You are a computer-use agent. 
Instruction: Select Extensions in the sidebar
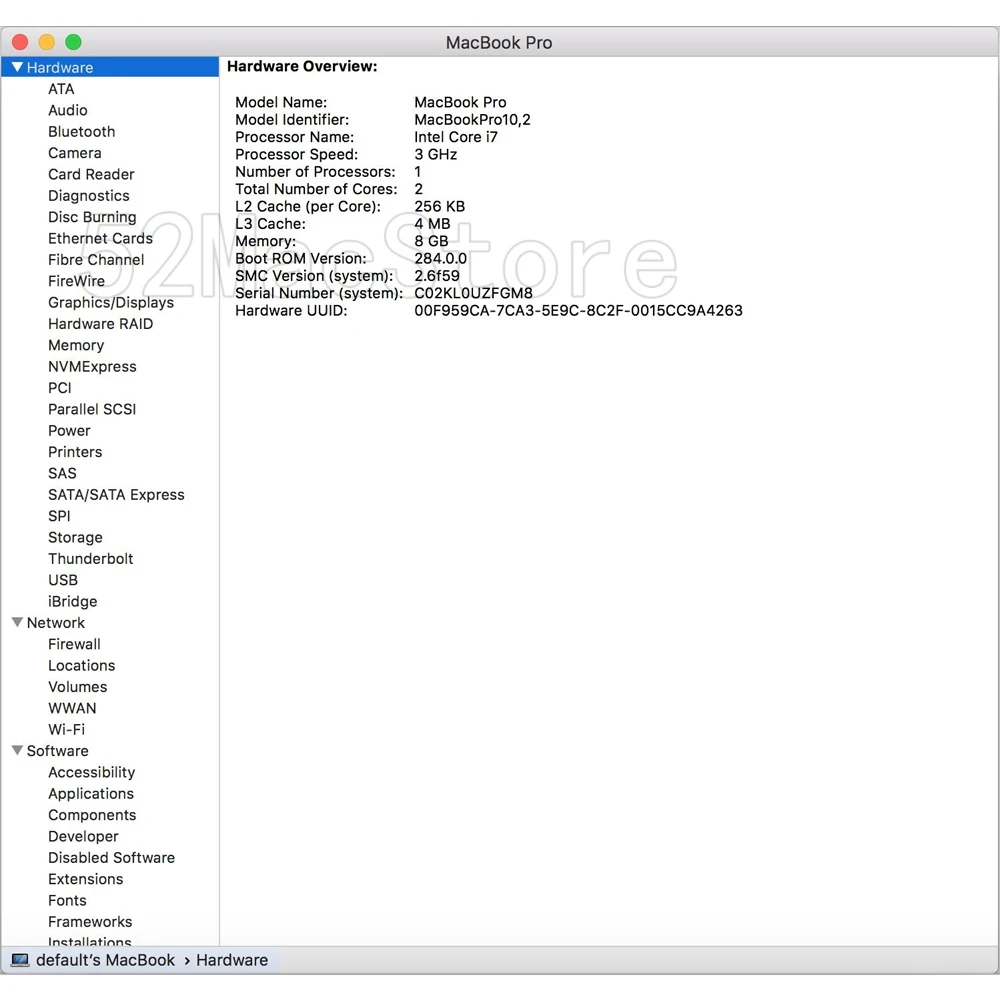click(85, 879)
